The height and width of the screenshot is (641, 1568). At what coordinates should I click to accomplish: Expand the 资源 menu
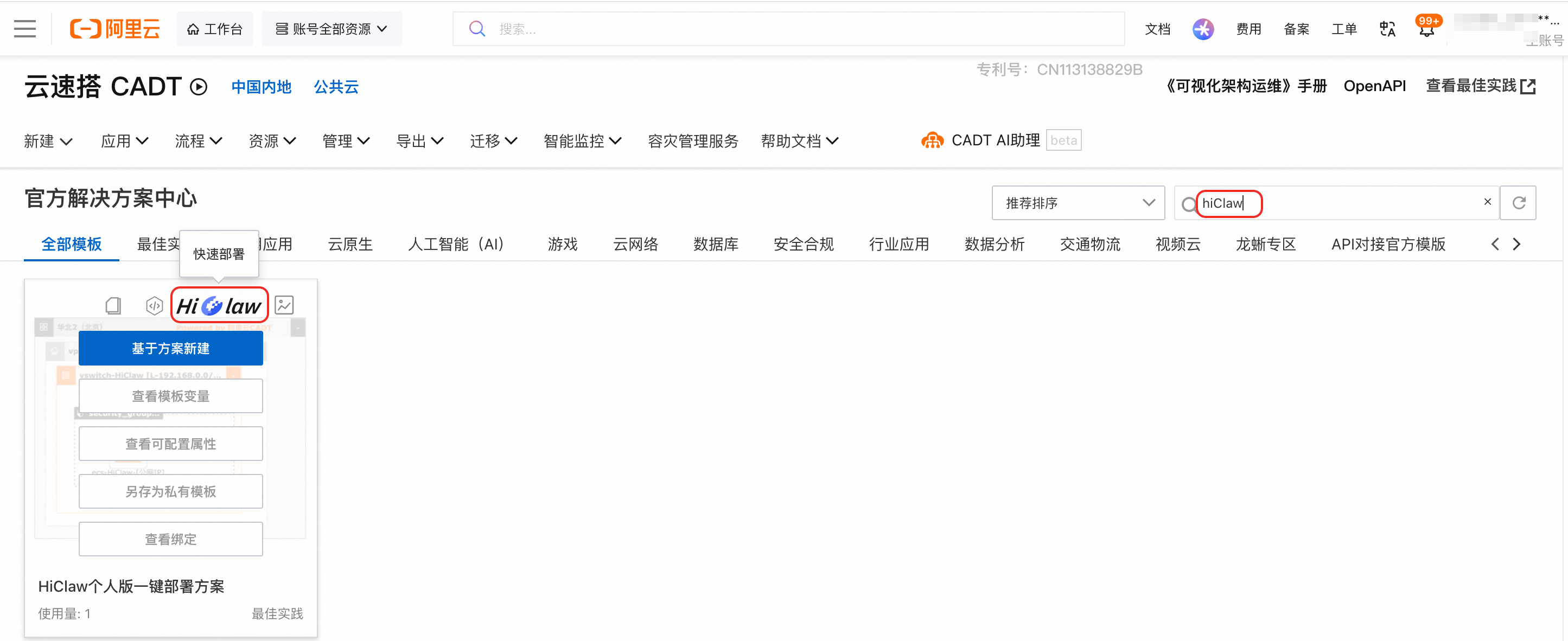tap(272, 141)
